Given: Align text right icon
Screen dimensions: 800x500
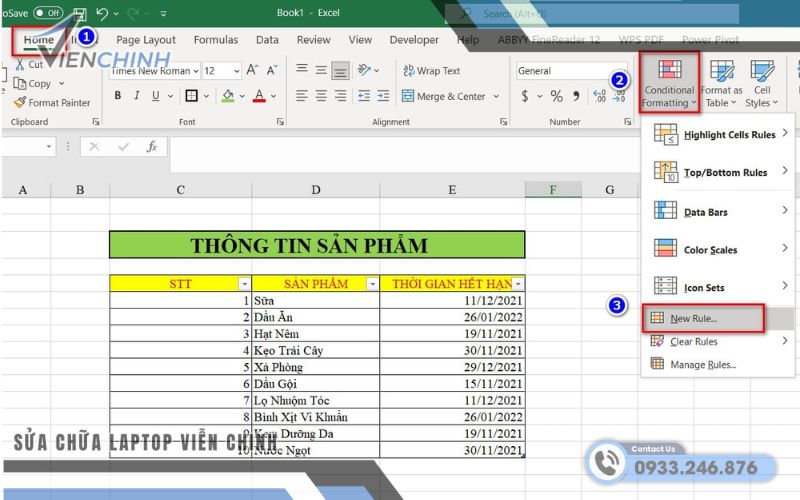Looking at the screenshot, I should pos(340,95).
